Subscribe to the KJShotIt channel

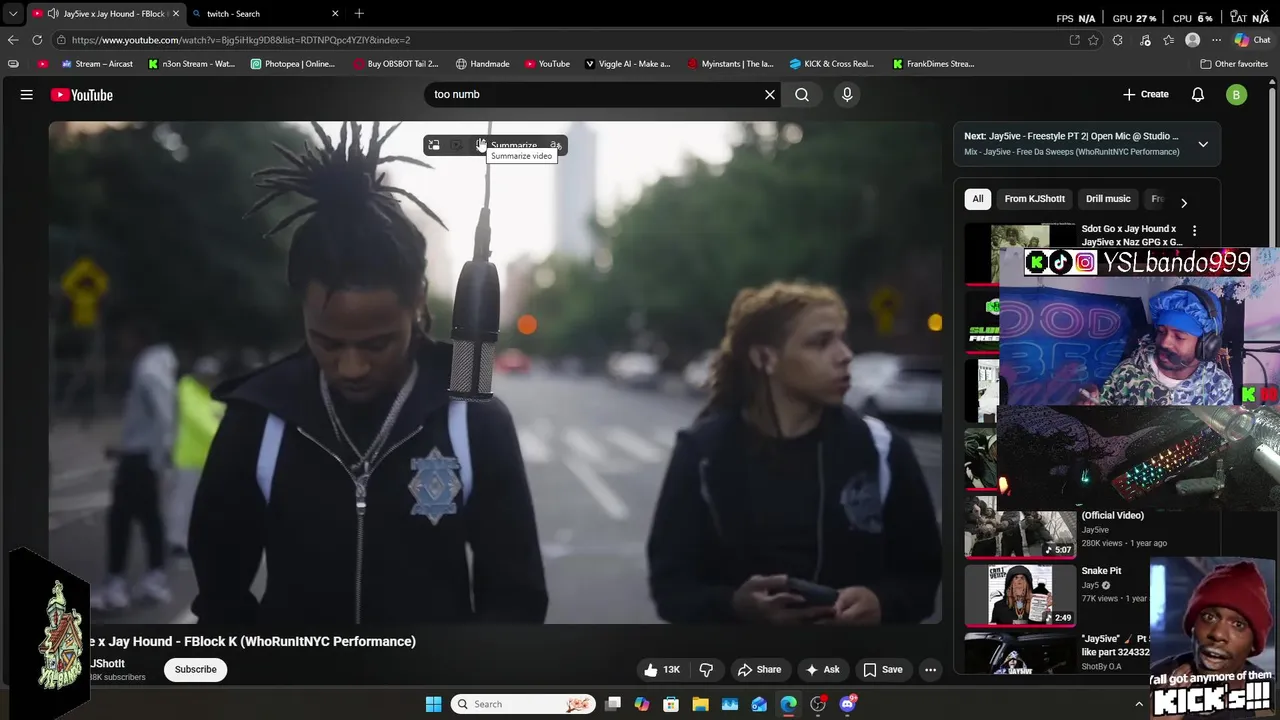[x=196, y=669]
